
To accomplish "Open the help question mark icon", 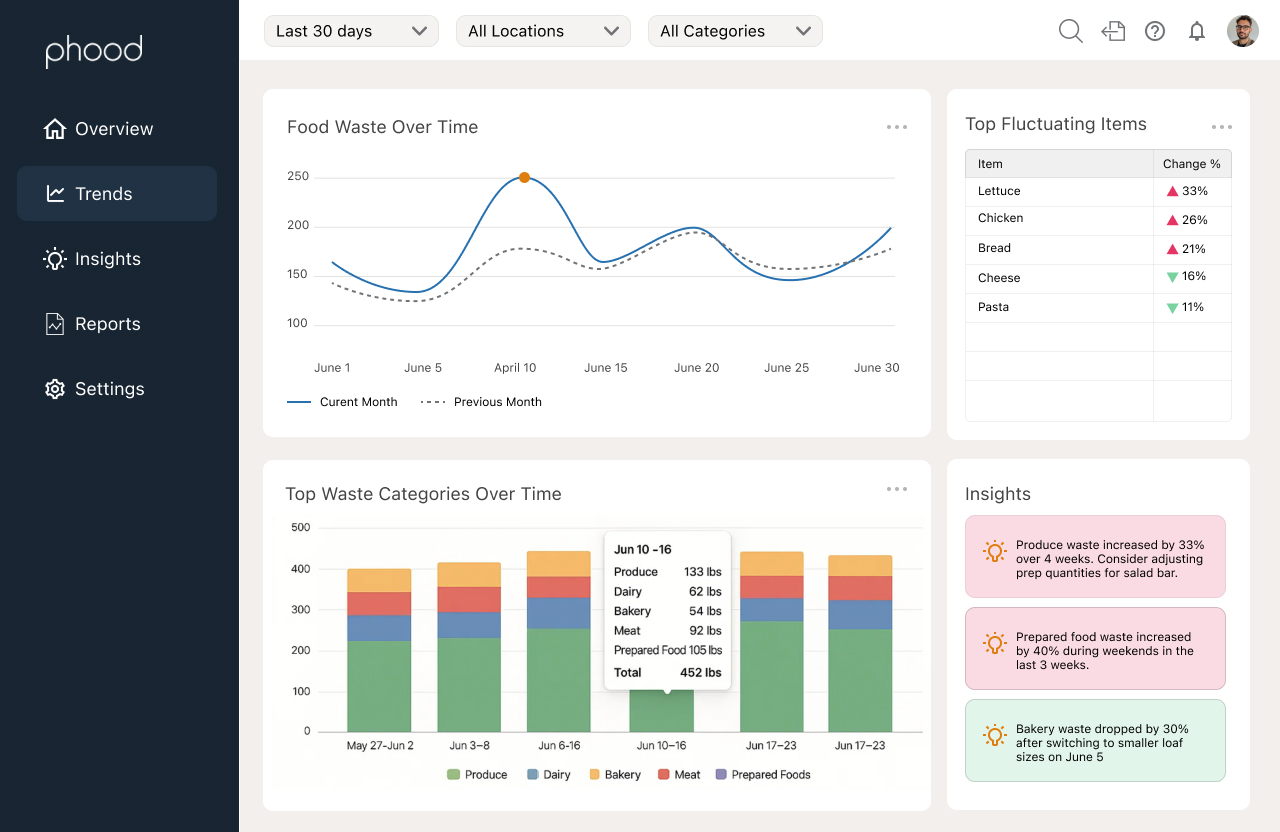I will coord(1155,31).
